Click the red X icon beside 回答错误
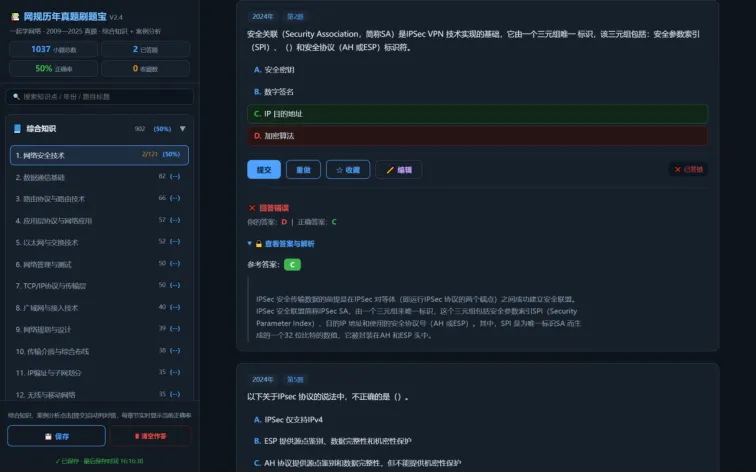The image size is (756, 473). 252,208
